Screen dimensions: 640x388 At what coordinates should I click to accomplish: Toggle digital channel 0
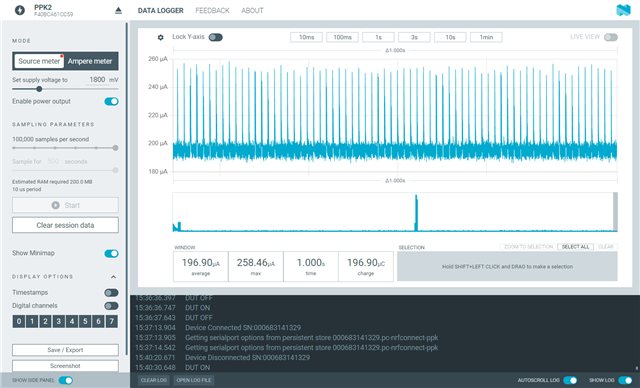(x=19, y=321)
